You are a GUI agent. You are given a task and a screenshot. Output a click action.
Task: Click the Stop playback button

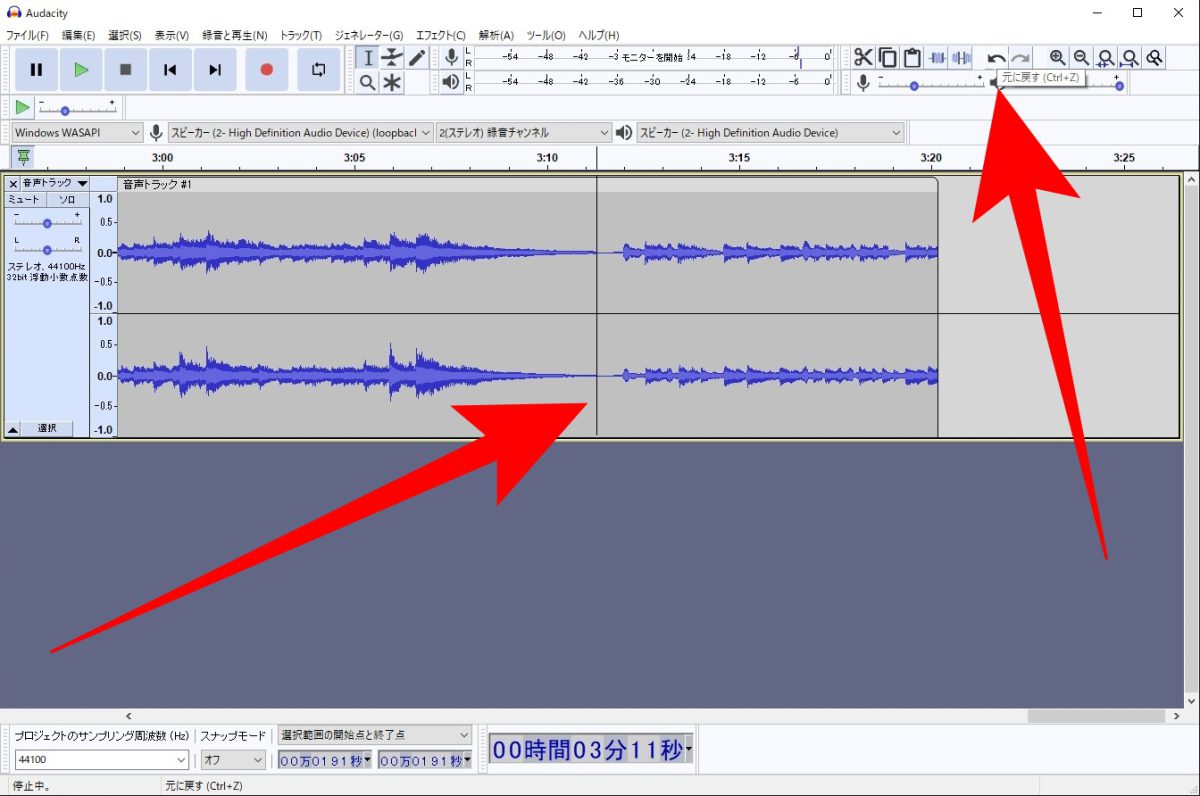126,70
